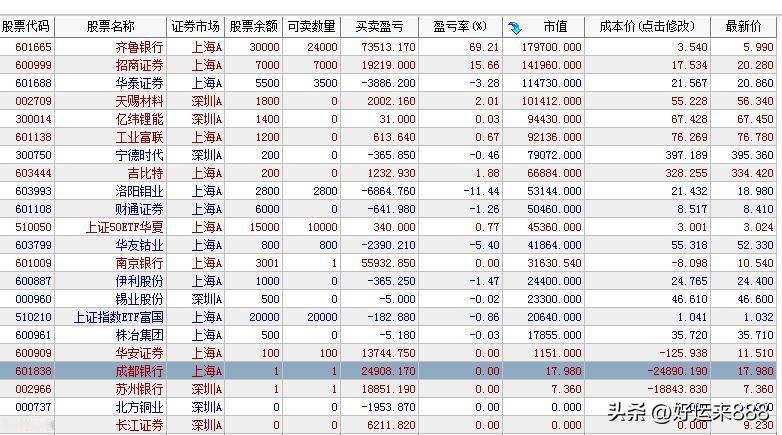Click profit value 55932.850 of 南京银行
Viewport: 782px width, 435px height.
click(388, 263)
